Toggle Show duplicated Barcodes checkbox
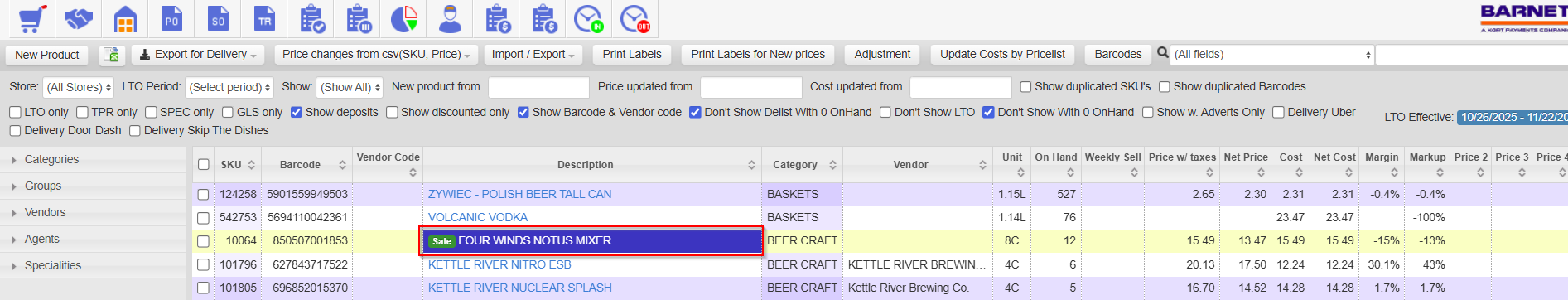Image resolution: width=1568 pixels, height=300 pixels. [1164, 86]
